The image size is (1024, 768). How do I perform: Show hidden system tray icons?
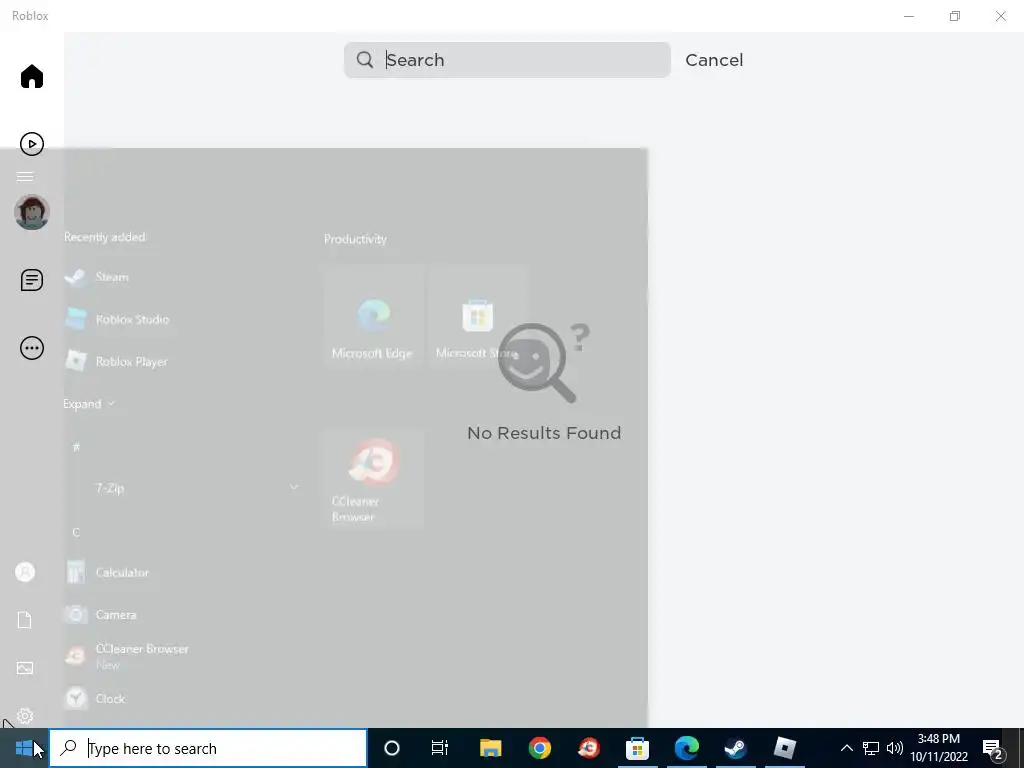point(846,748)
